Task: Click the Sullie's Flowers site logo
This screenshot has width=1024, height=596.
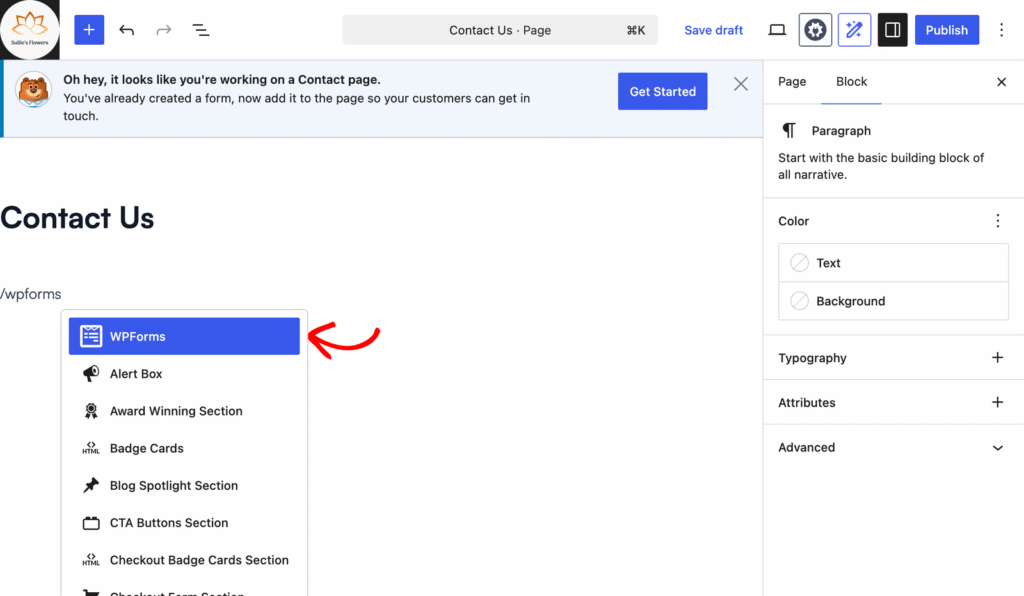Action: click(x=29, y=29)
